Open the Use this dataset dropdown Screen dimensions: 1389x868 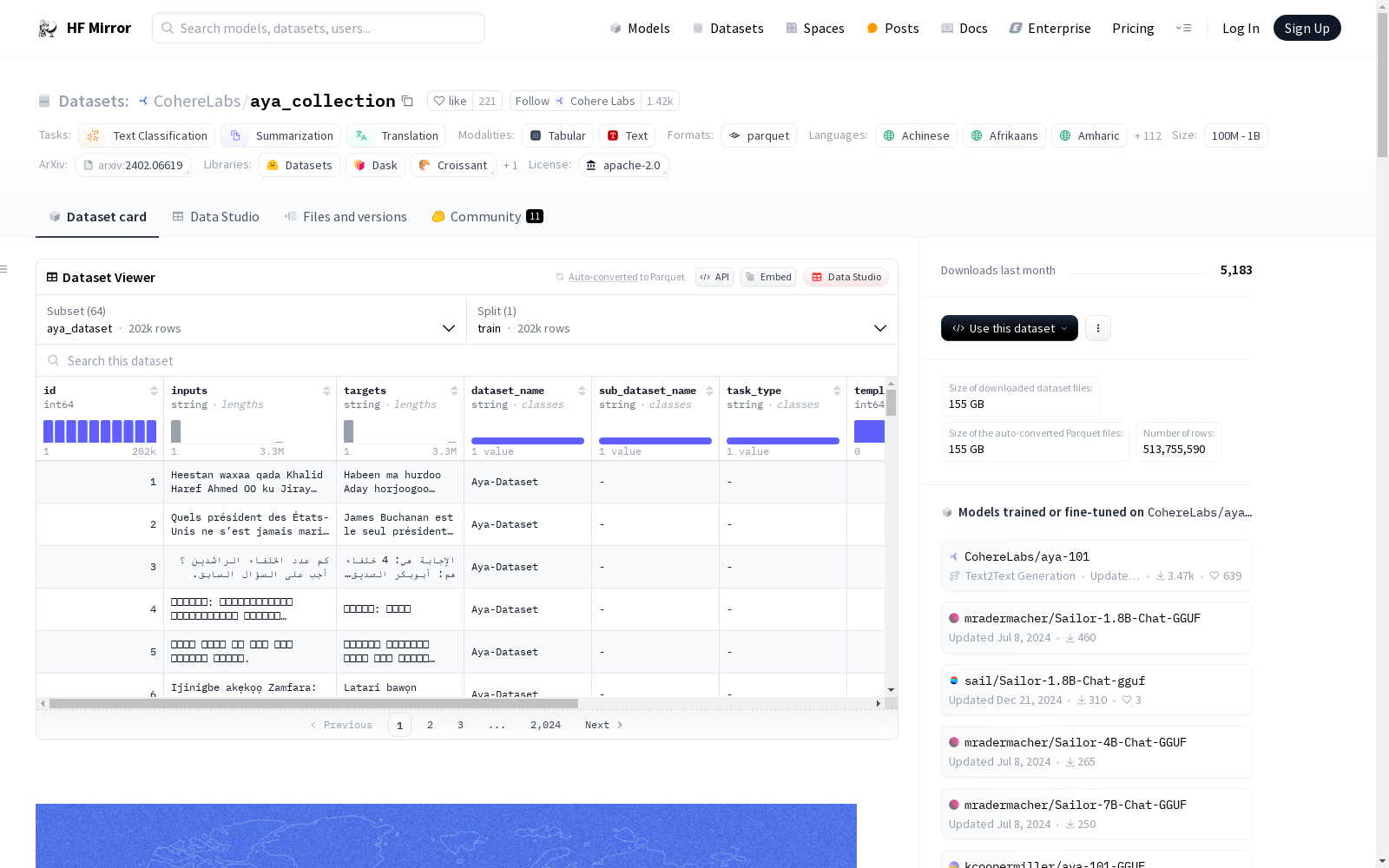coord(1009,328)
